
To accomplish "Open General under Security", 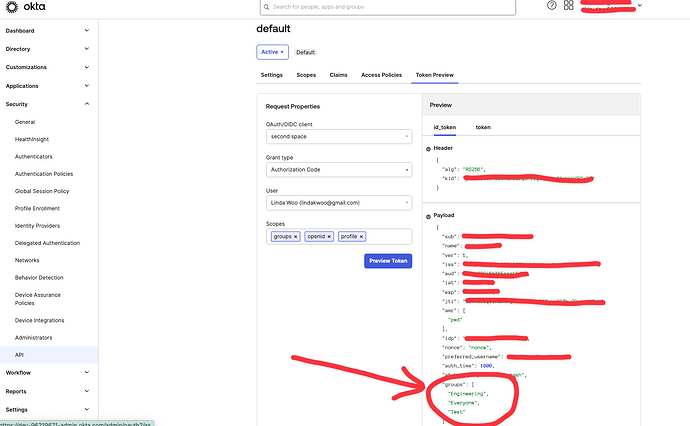I will point(25,122).
